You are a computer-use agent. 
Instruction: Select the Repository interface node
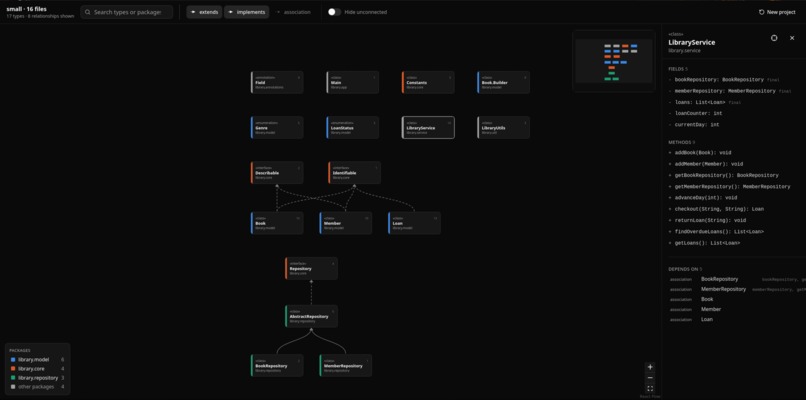tap(312, 268)
